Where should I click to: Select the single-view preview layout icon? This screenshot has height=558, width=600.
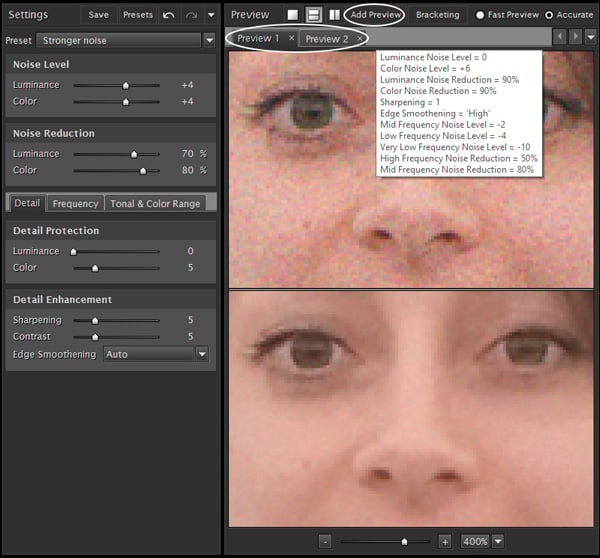pyautogui.click(x=292, y=15)
